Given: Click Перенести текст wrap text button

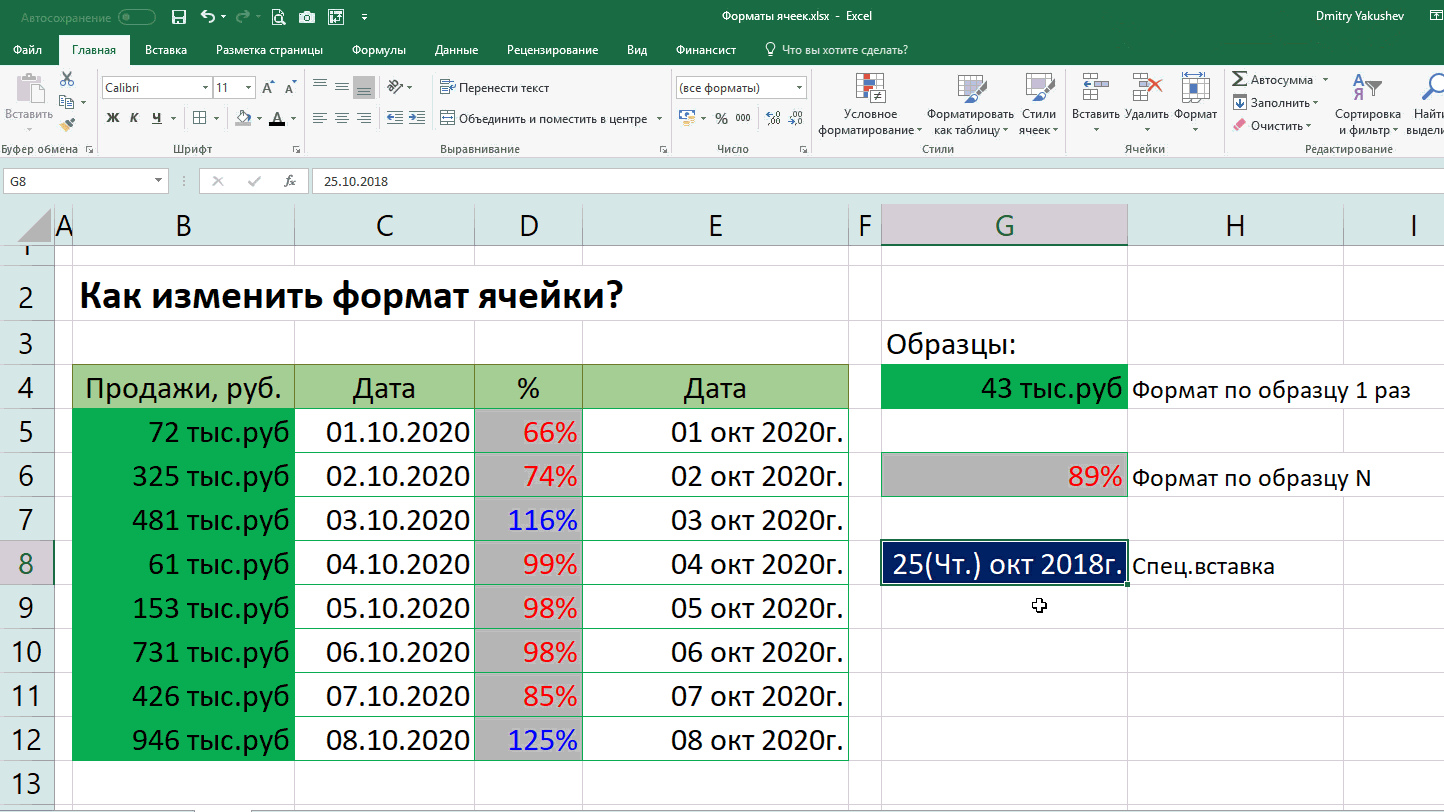Looking at the screenshot, I should coord(494,88).
